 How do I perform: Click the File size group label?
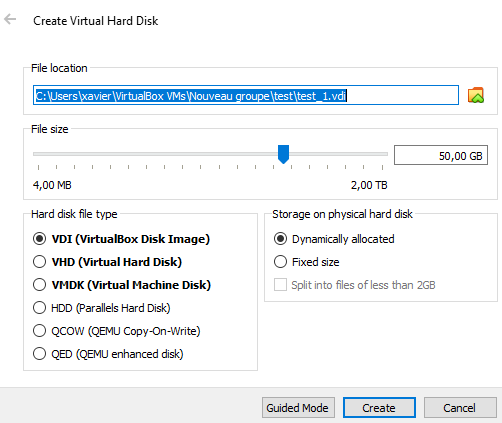coord(50,129)
